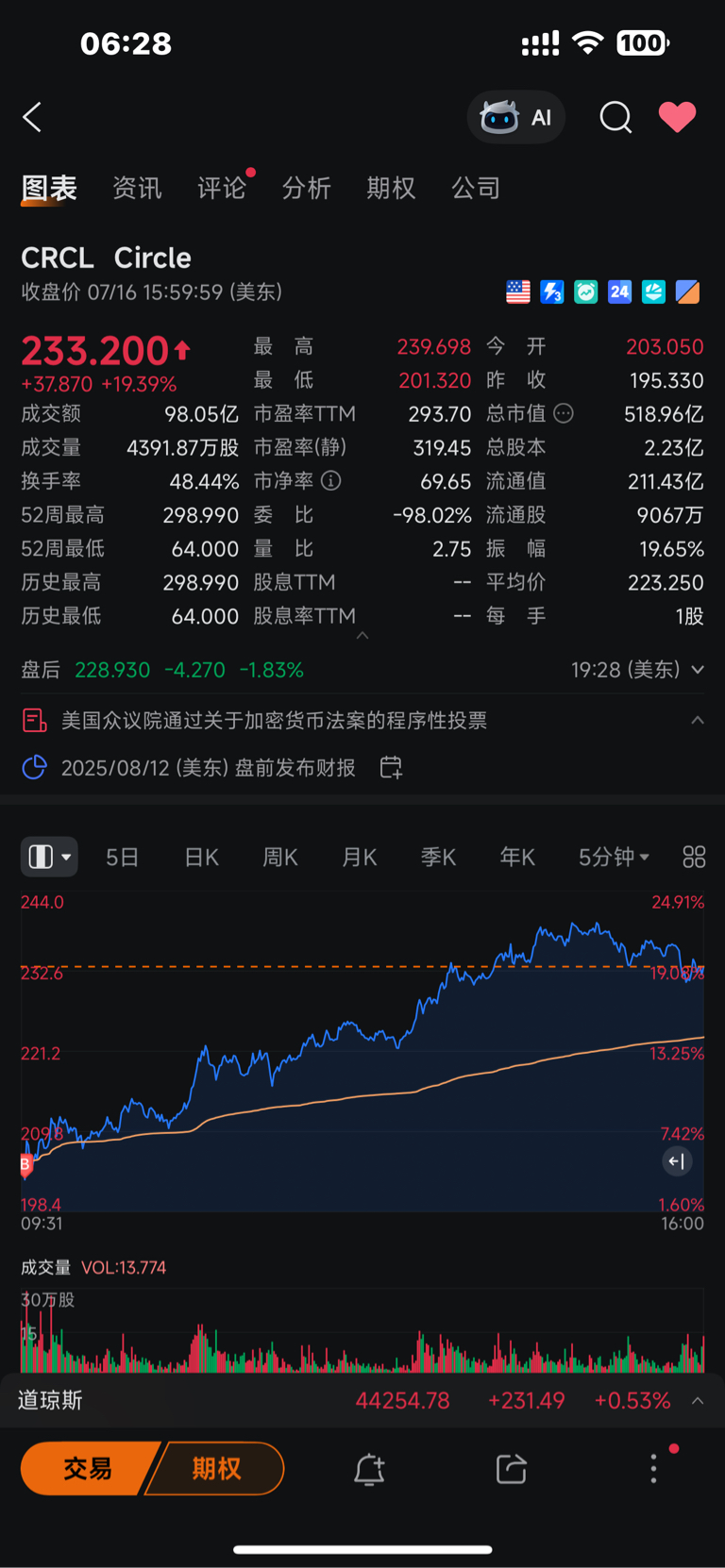This screenshot has width=725, height=1568.
Task: Tap the intraday price line chart
Action: point(362,1052)
